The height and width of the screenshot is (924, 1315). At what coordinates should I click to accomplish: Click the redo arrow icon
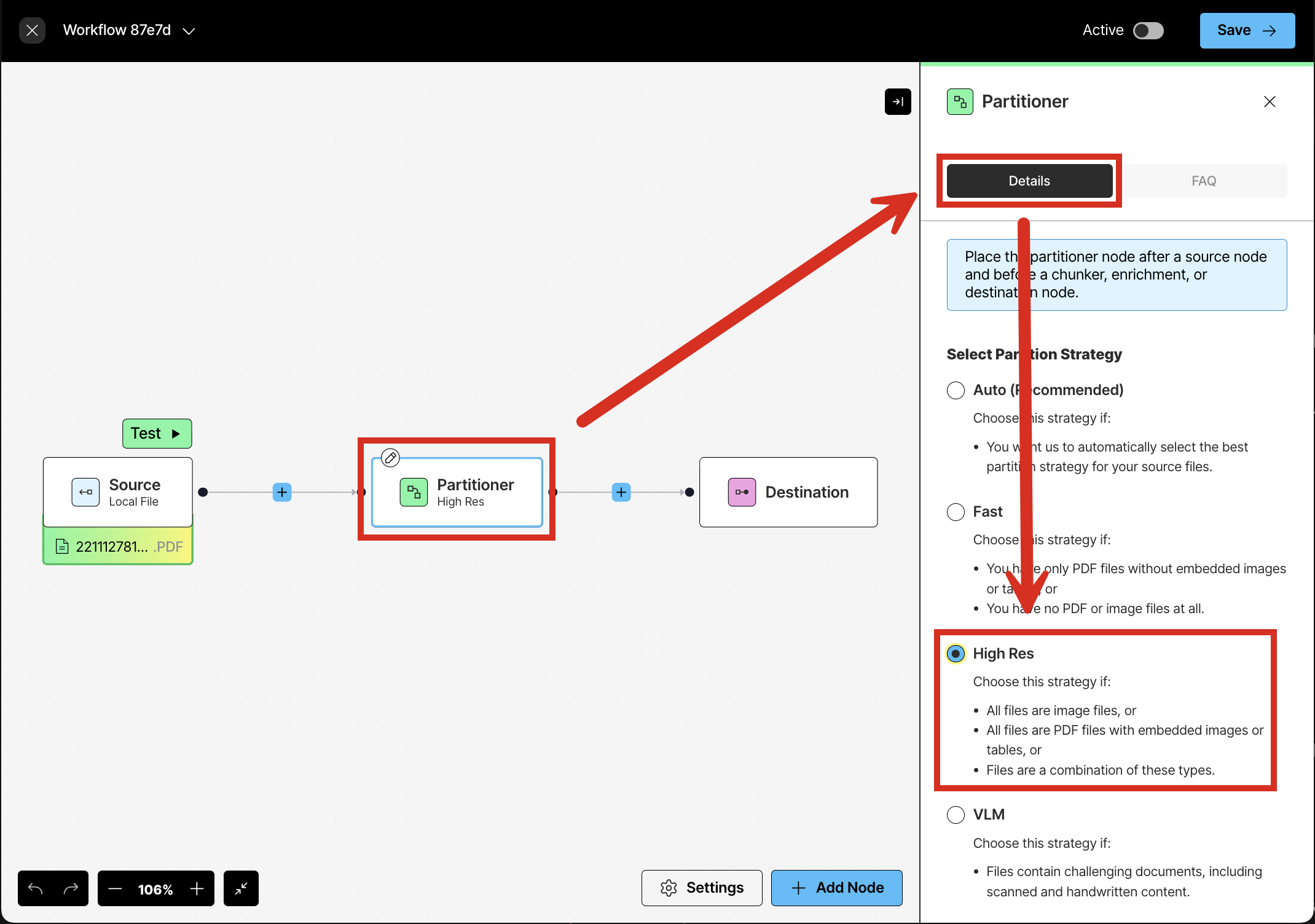click(70, 888)
